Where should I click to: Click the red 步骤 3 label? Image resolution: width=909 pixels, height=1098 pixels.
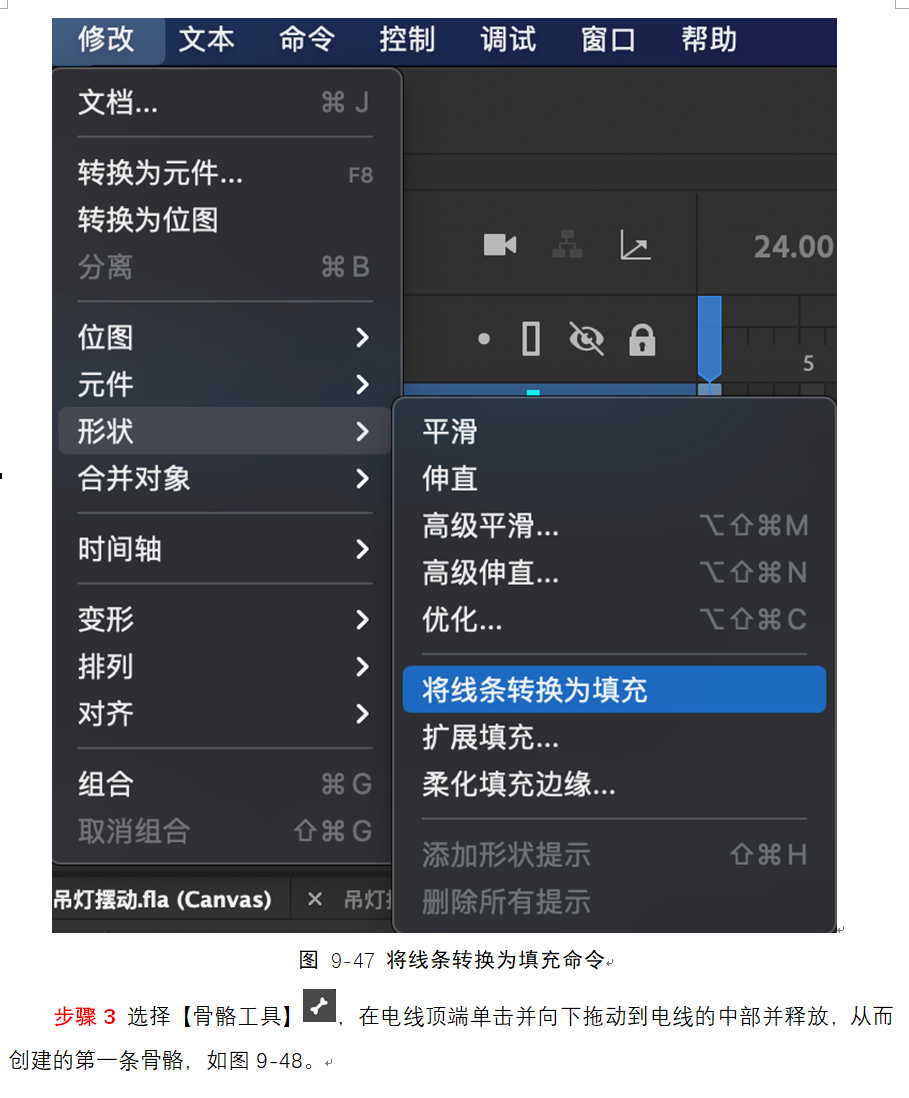(85, 1017)
